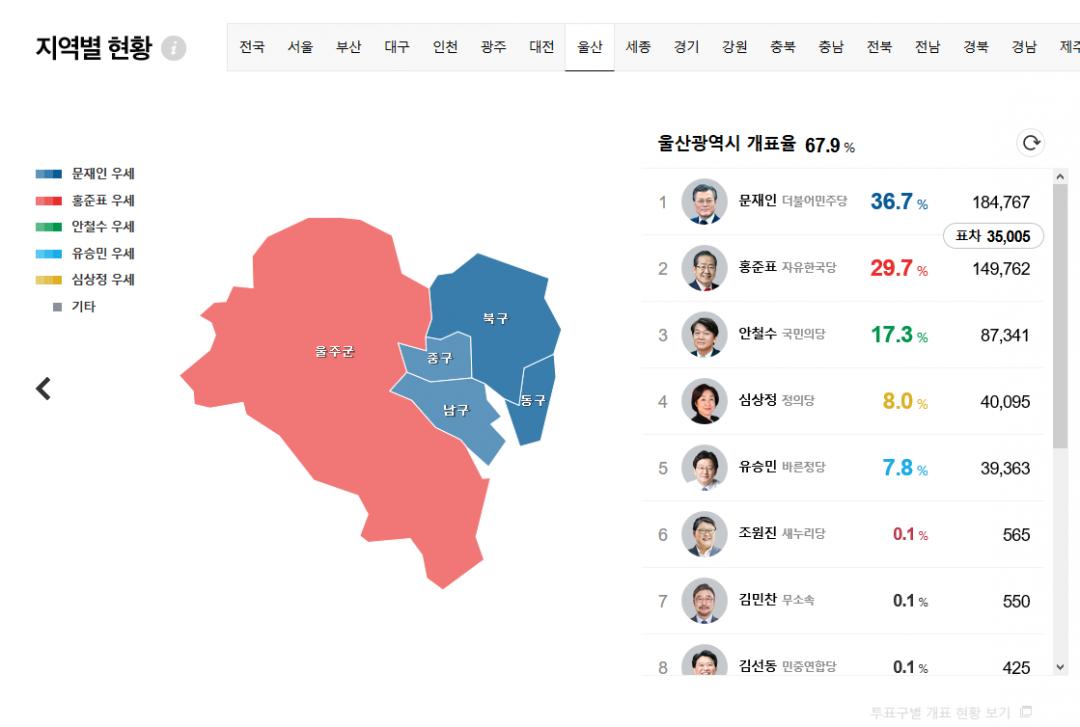The width and height of the screenshot is (1080, 727).
Task: Refresh the 울산광역시 vote count
Action: [x=1030, y=143]
